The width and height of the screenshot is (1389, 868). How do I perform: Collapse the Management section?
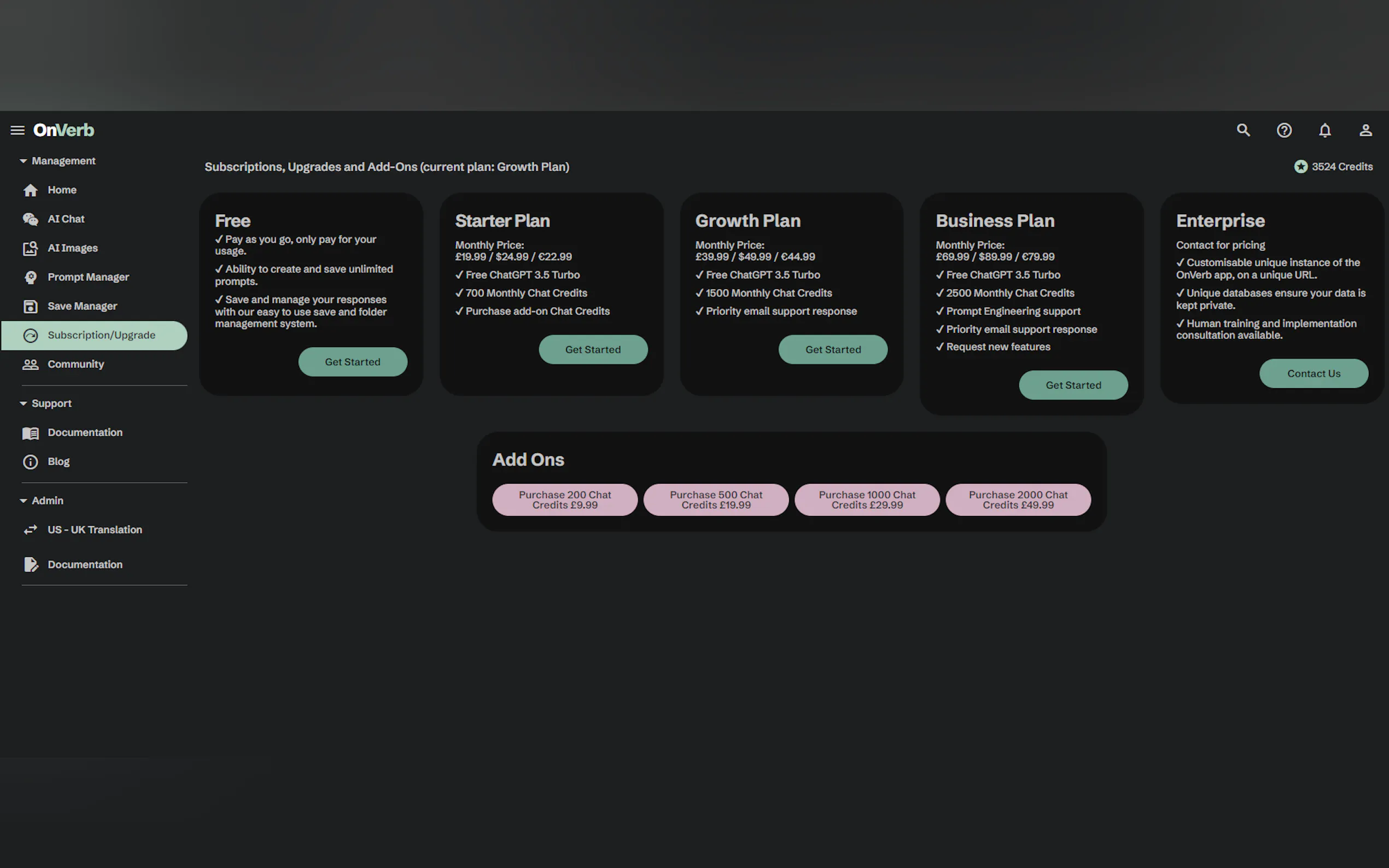click(x=23, y=161)
